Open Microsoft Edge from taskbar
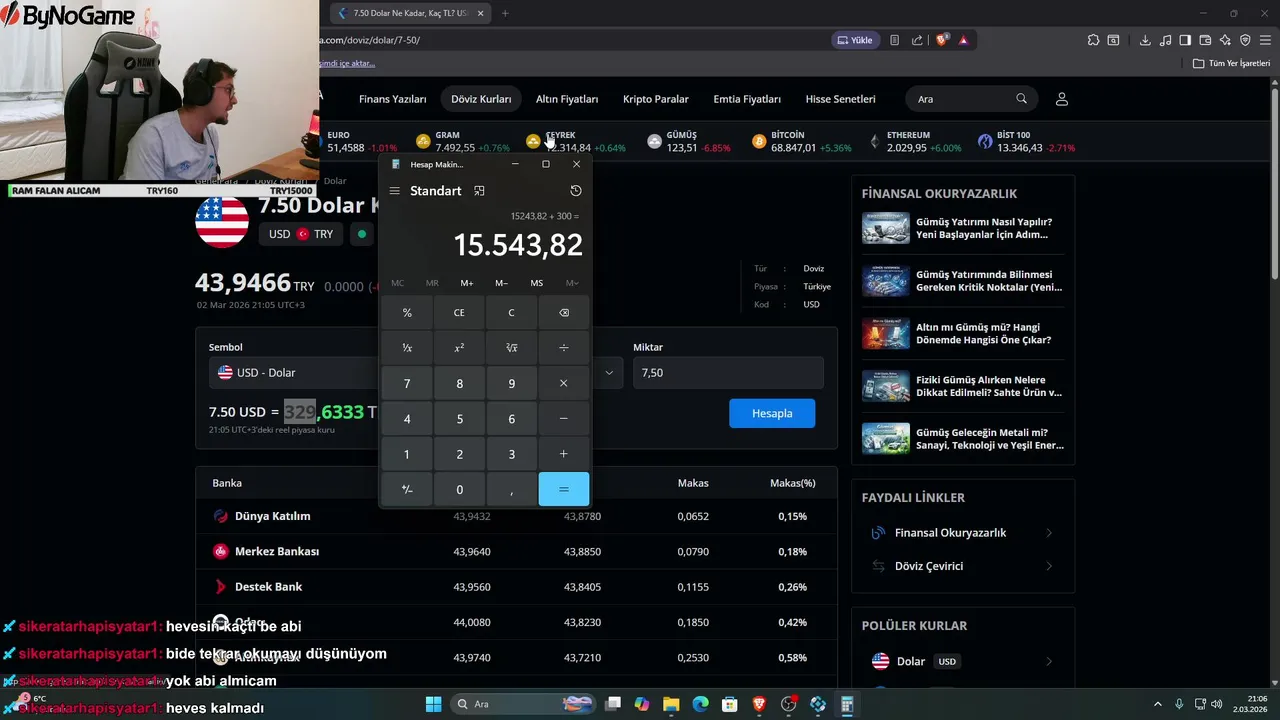Viewport: 1280px width, 720px height. 701,704
